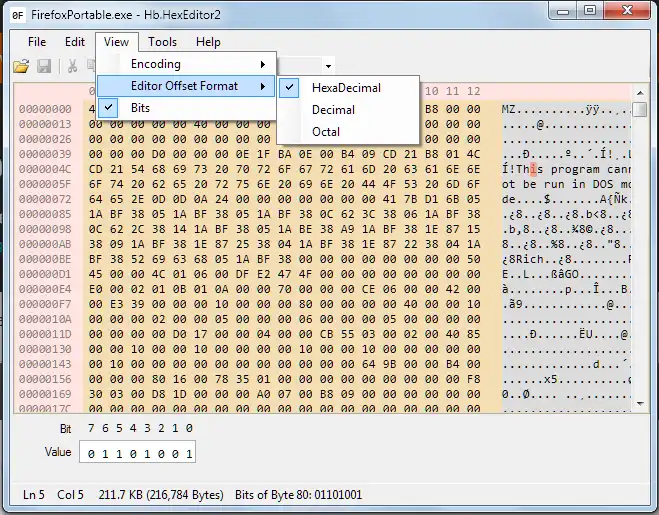The width and height of the screenshot is (659, 515).
Task: Click last byte F8 in row 00000156
Action: (x=473, y=379)
